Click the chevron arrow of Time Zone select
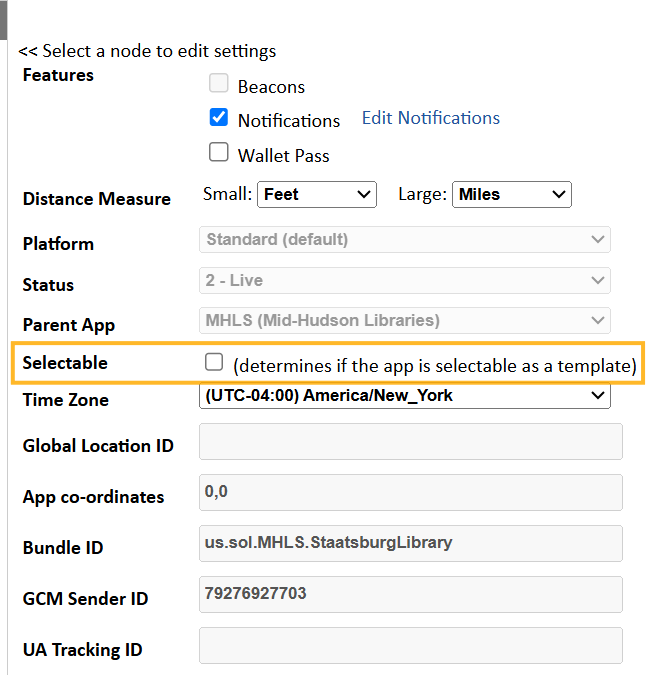Viewport: 665px width, 675px height. click(597, 395)
